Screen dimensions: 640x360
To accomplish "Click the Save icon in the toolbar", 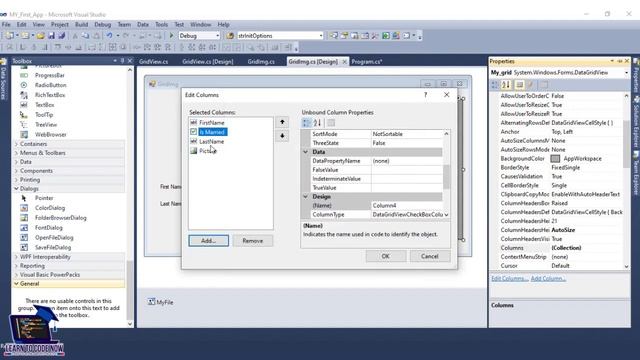I will (51, 36).
